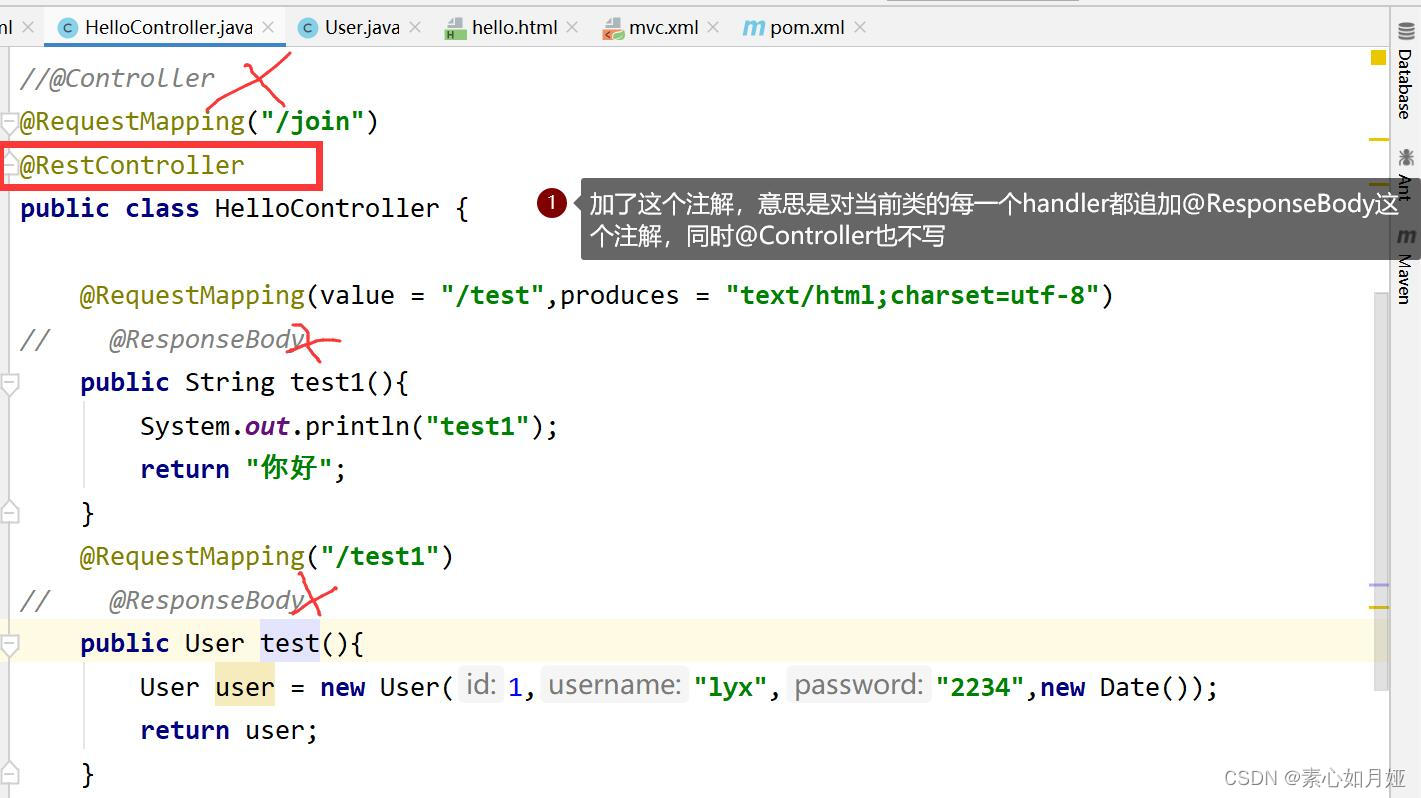Click the vertical editor scrollbar
Image resolution: width=1421 pixels, height=798 pixels.
coord(1380,490)
